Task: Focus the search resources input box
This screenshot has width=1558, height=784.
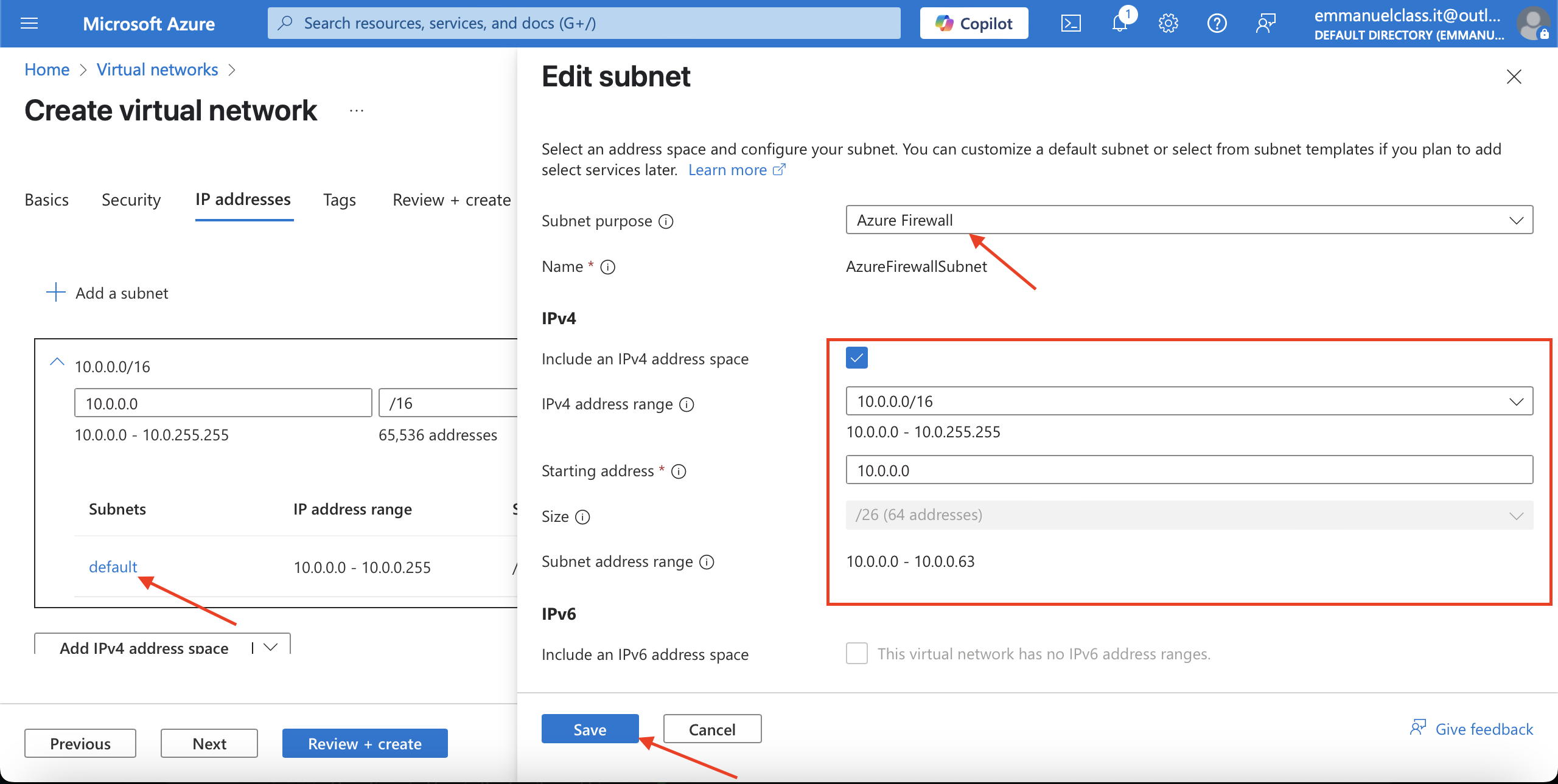Action: 584,23
